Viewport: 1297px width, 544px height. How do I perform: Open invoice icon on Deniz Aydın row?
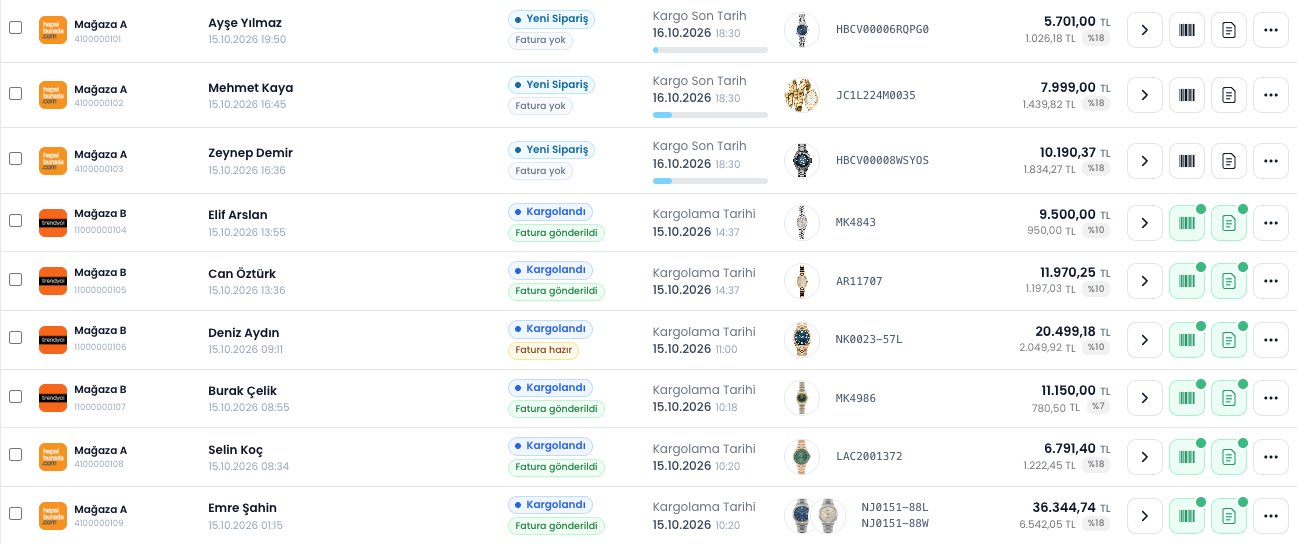[x=1229, y=340]
